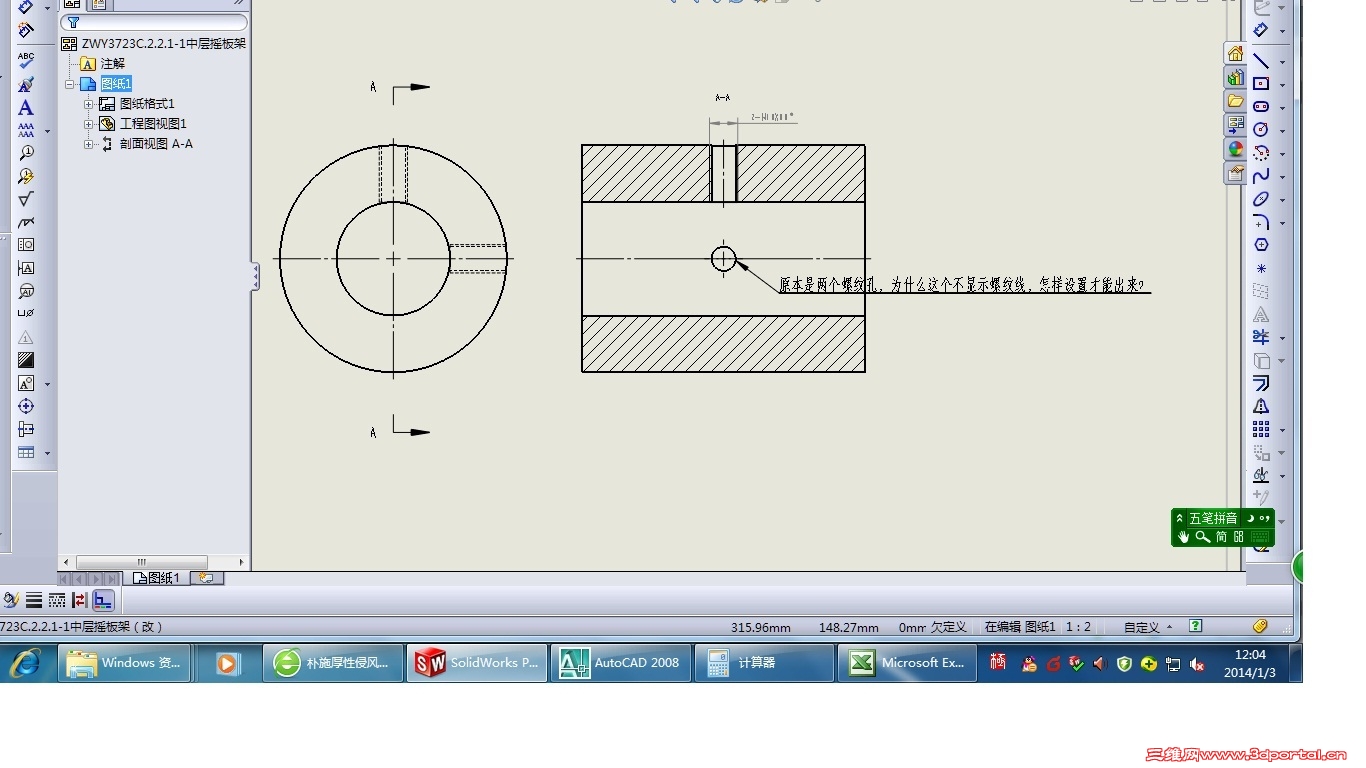Image resolution: width=1366 pixels, height=768 pixels.
Task: Insert a Note with the A tool
Action: [x=26, y=108]
